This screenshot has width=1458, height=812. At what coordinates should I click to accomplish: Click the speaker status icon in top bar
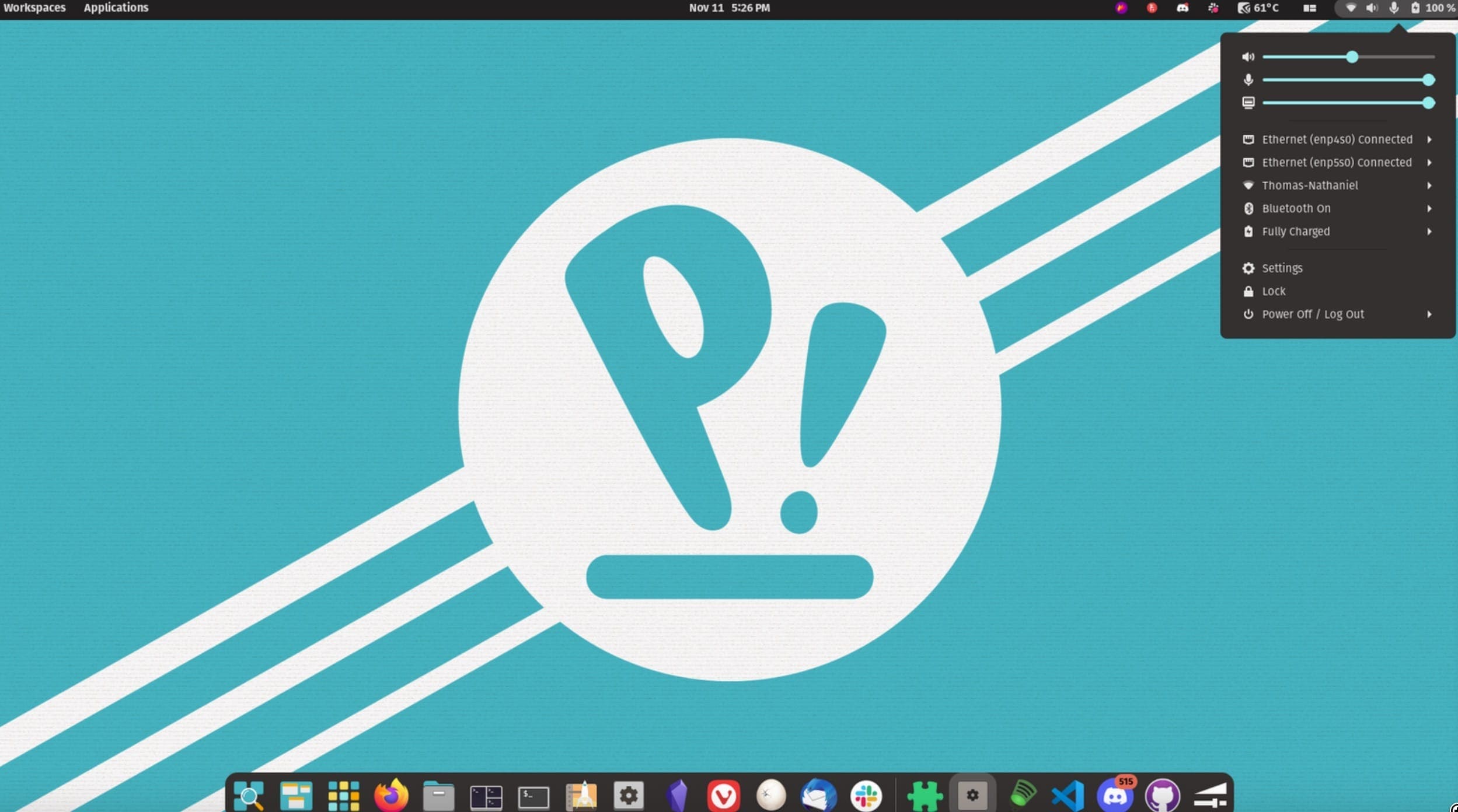(1372, 8)
